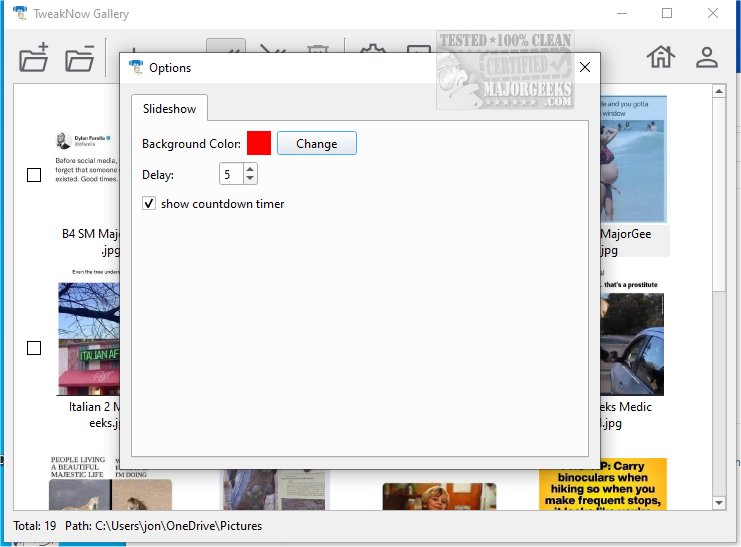The width and height of the screenshot is (741, 547).
Task: Uncheck show countdown timer checkbox
Action: pyautogui.click(x=149, y=204)
